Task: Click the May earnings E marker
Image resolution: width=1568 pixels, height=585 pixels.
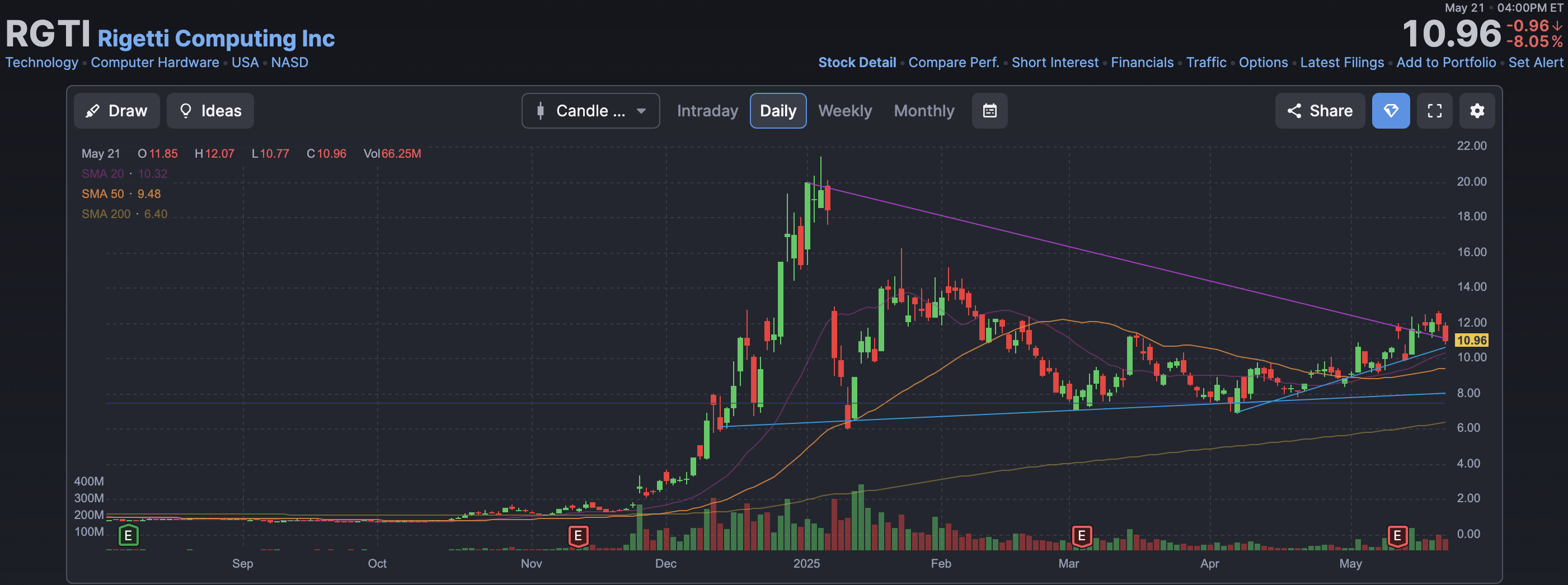Action: point(1397,536)
